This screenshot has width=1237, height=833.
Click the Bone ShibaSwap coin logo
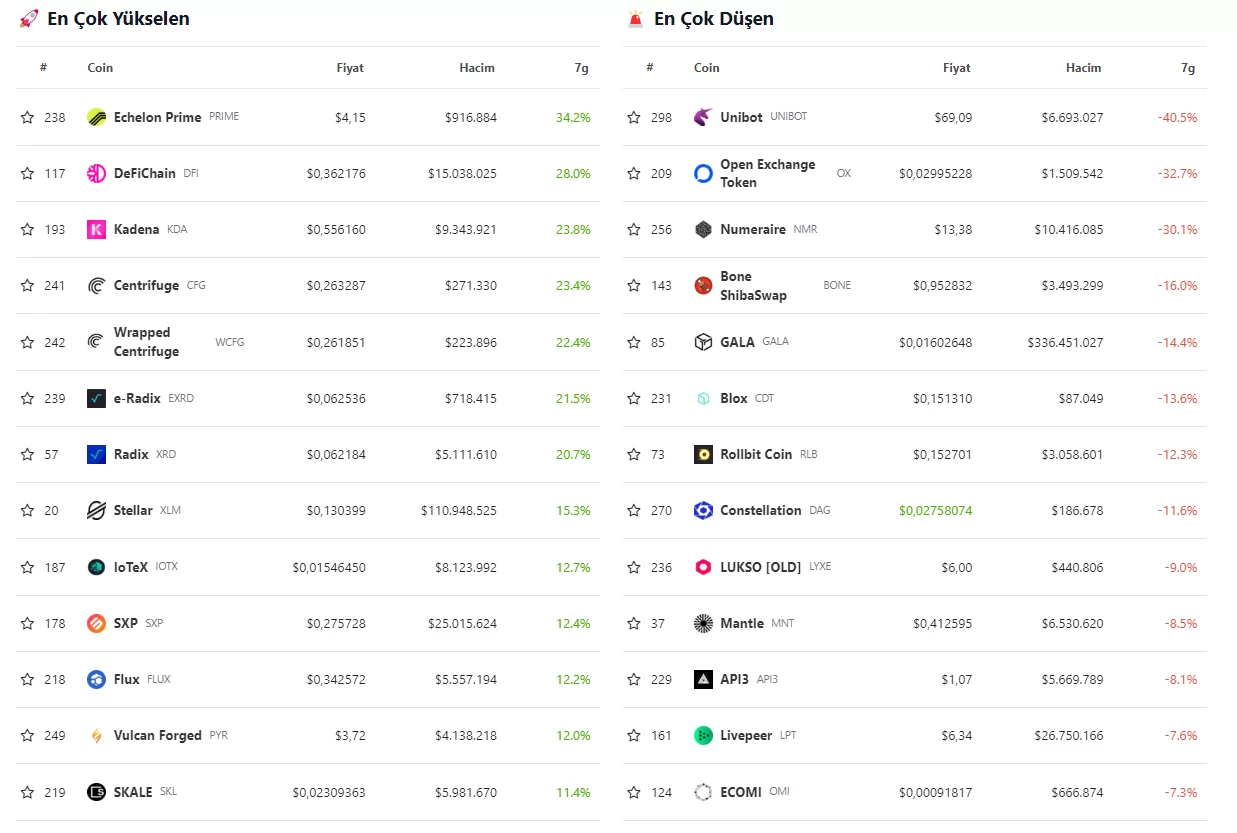point(703,285)
